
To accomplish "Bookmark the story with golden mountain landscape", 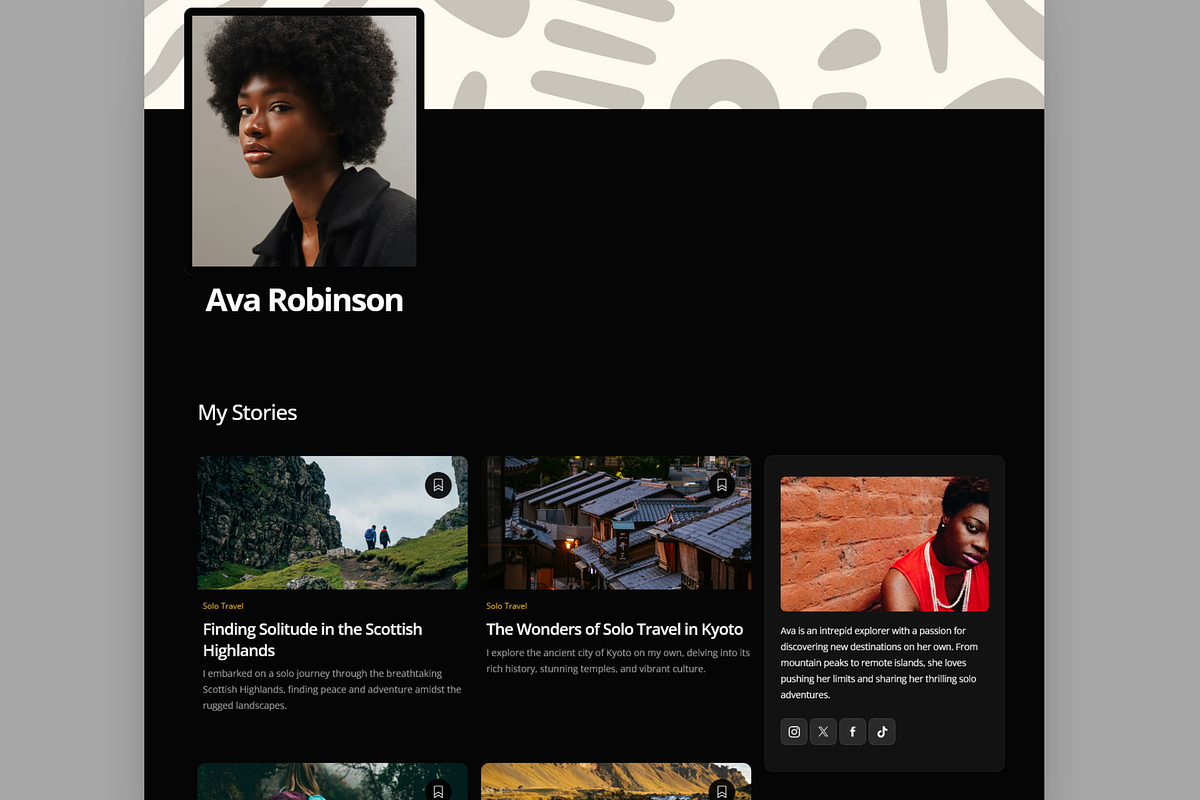I will (x=722, y=791).
